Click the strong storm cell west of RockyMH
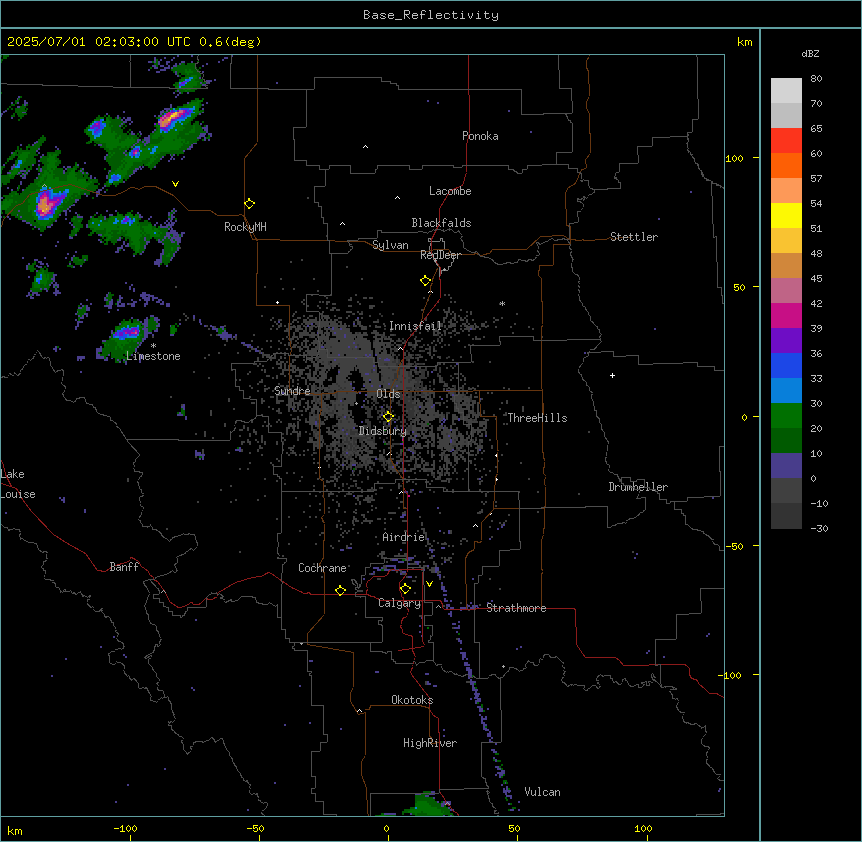 47,202
